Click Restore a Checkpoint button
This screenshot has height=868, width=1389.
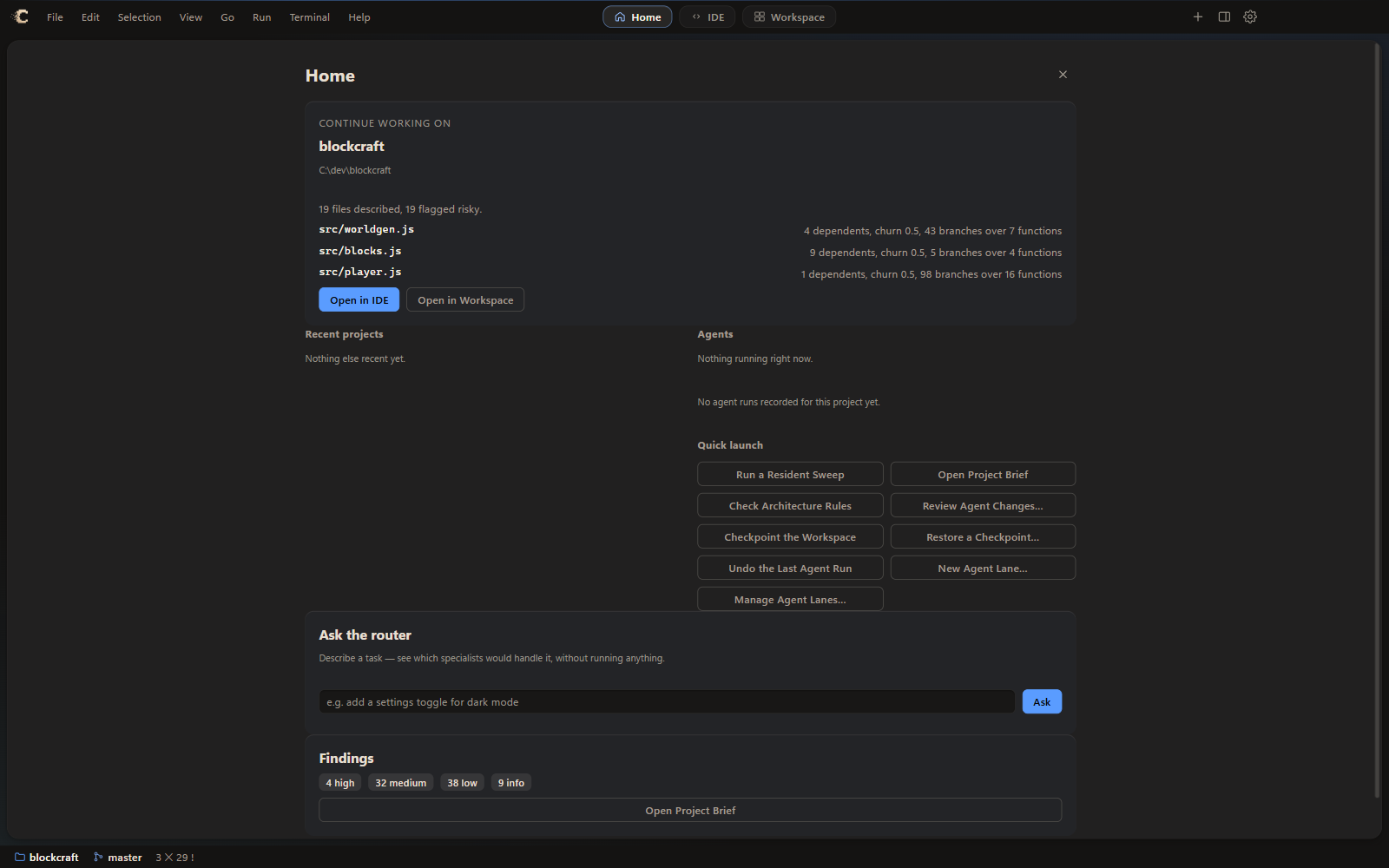(x=983, y=536)
